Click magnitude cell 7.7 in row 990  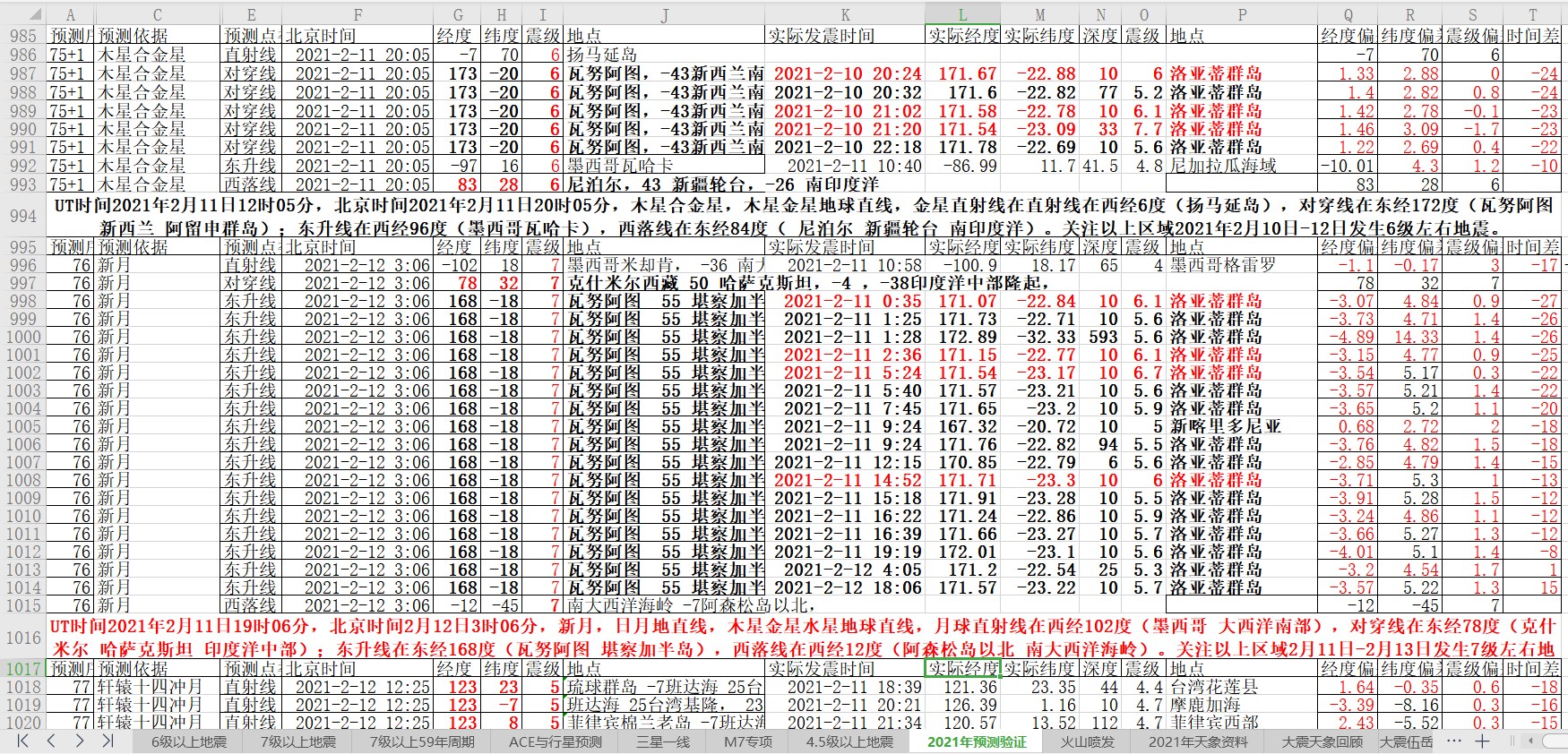(1143, 129)
